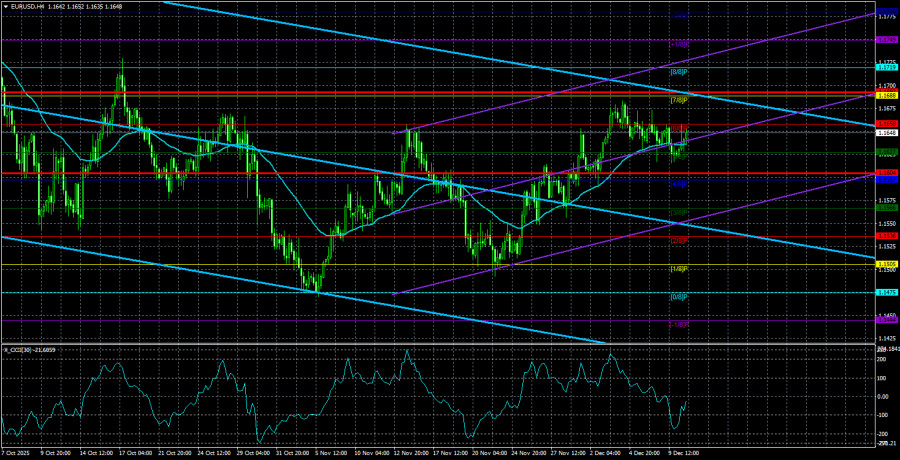The height and width of the screenshot is (460, 900).
Task: Click the [+1/8]P Murrey level label
Action: tap(679, 44)
